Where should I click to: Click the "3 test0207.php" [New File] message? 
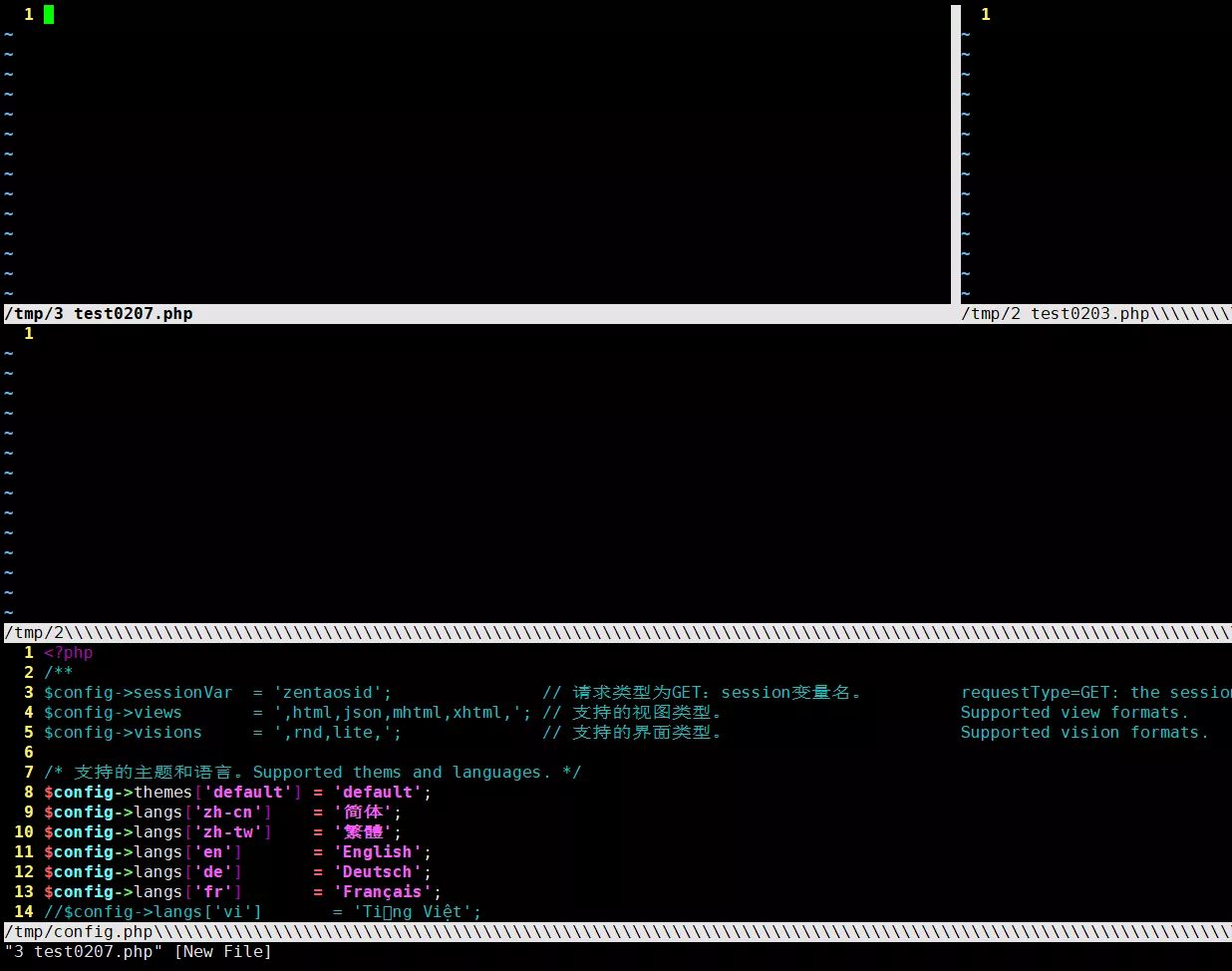pyautogui.click(x=139, y=952)
